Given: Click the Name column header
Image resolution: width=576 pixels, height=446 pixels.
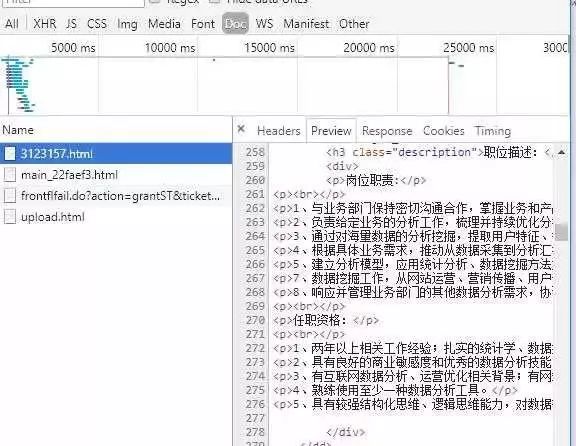Looking at the screenshot, I should pyautogui.click(x=18, y=130).
